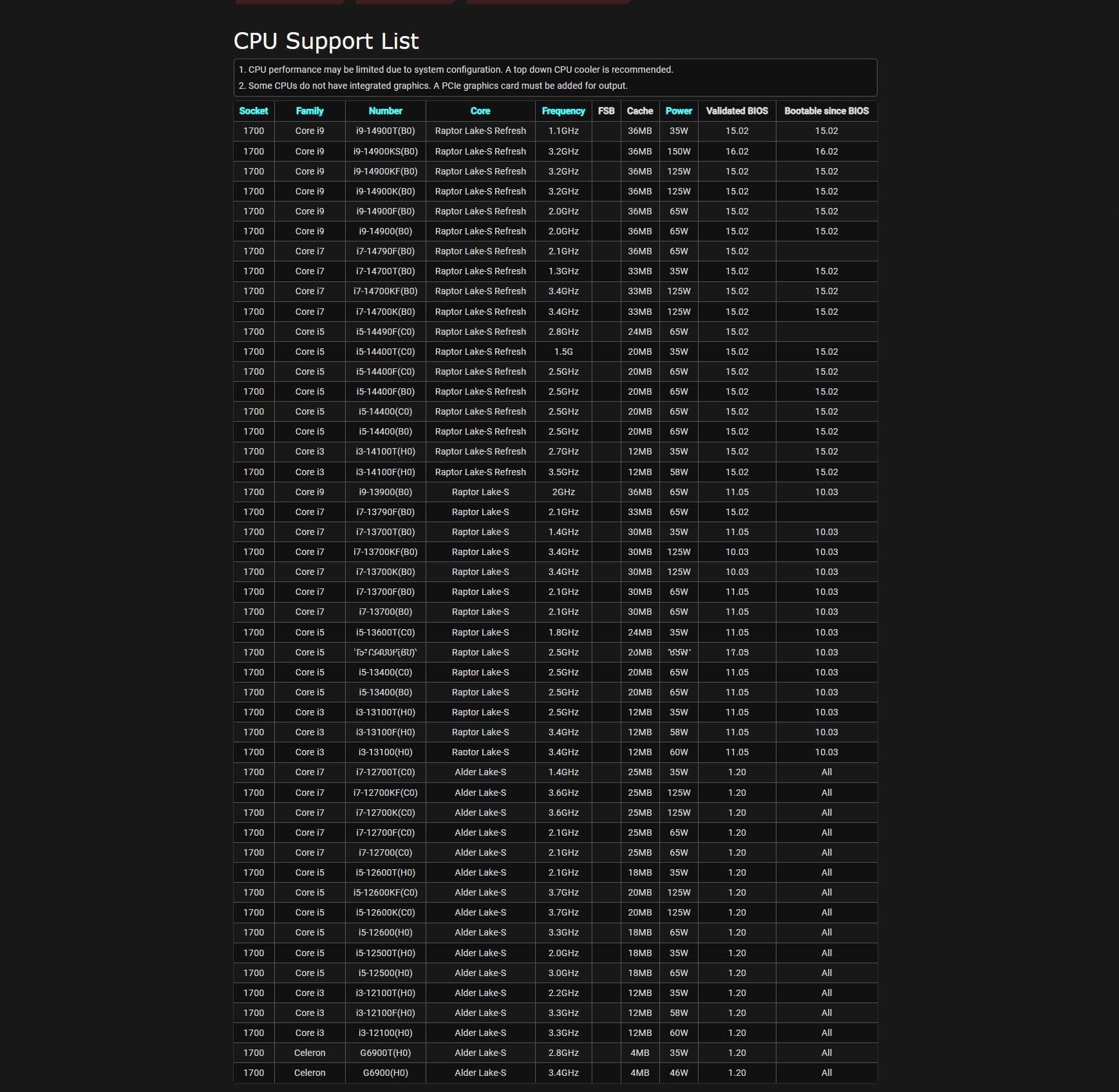Sort CPUs by Frequency header
Image resolution: width=1119 pixels, height=1092 pixels.
563,111
